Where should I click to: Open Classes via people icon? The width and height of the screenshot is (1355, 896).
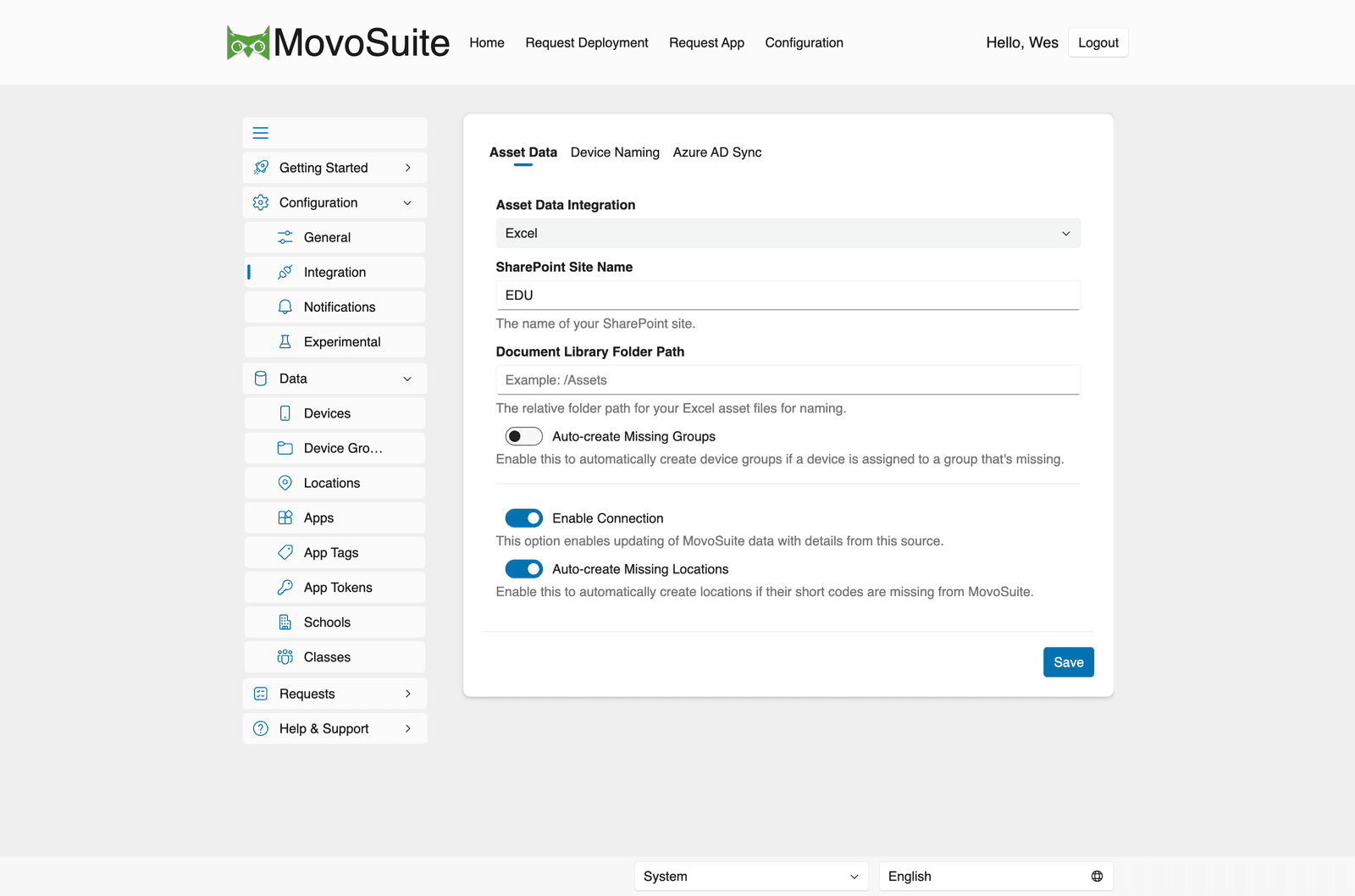tap(285, 656)
